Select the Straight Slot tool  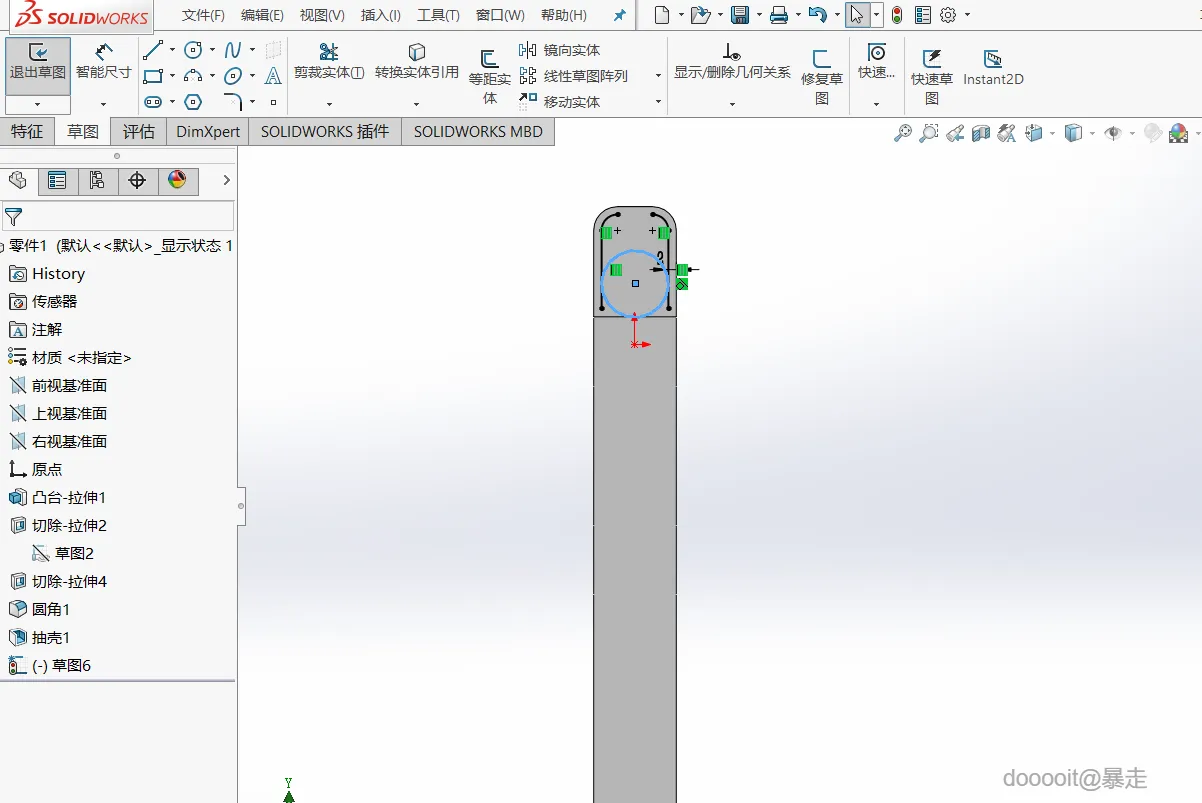pos(153,102)
